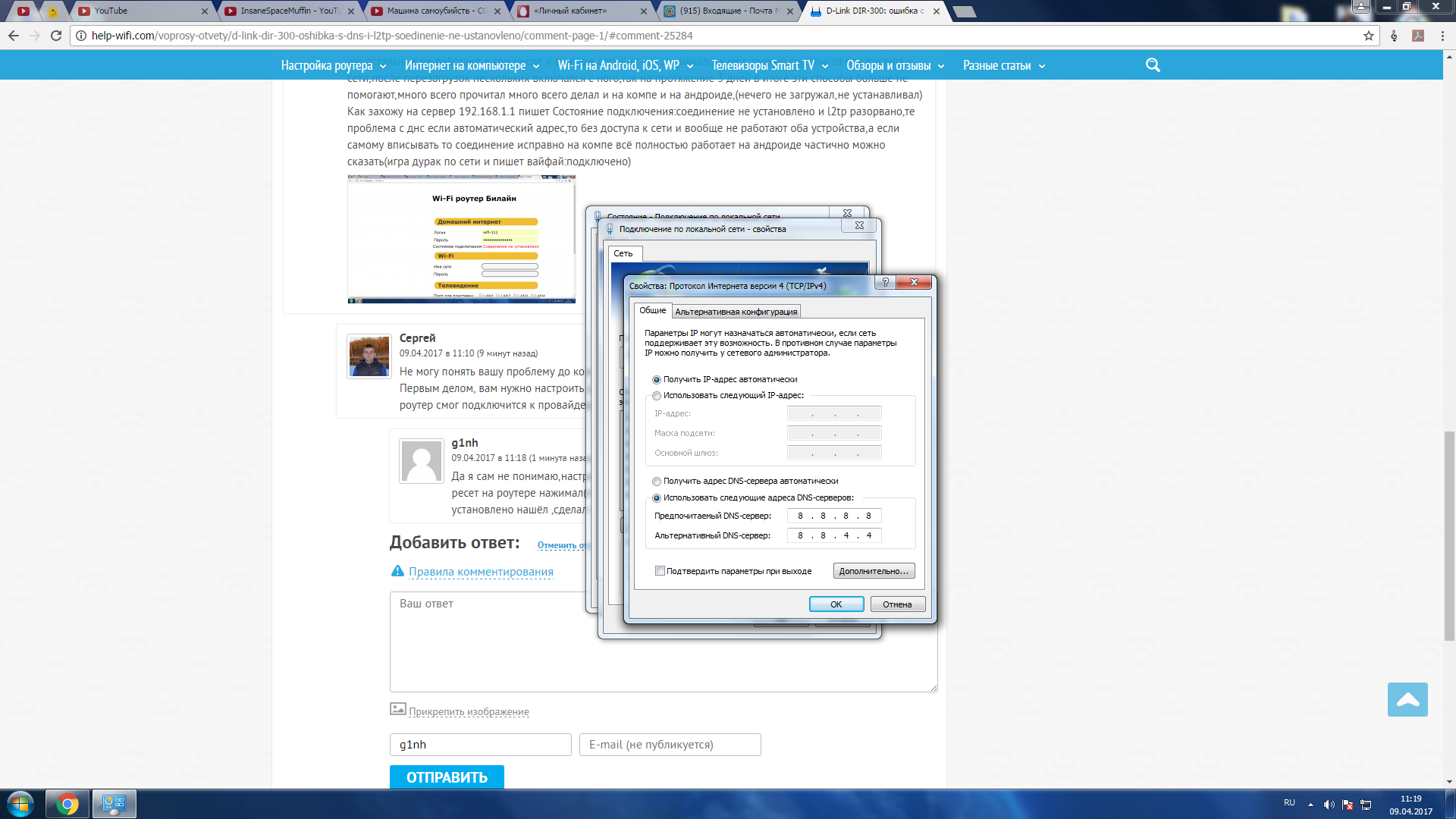The image size is (1456, 819).
Task: Open the Adobe Acrobat extension icon
Action: [1418, 36]
